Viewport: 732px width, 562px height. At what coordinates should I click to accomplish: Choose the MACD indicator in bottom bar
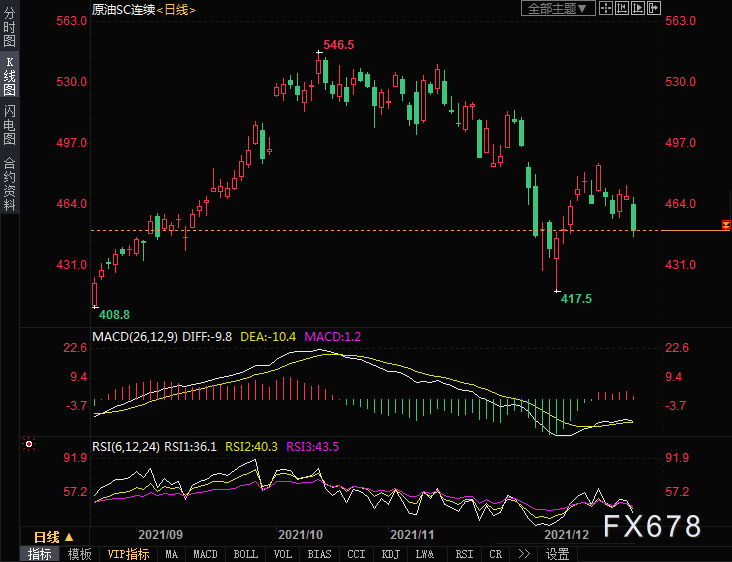(x=205, y=554)
